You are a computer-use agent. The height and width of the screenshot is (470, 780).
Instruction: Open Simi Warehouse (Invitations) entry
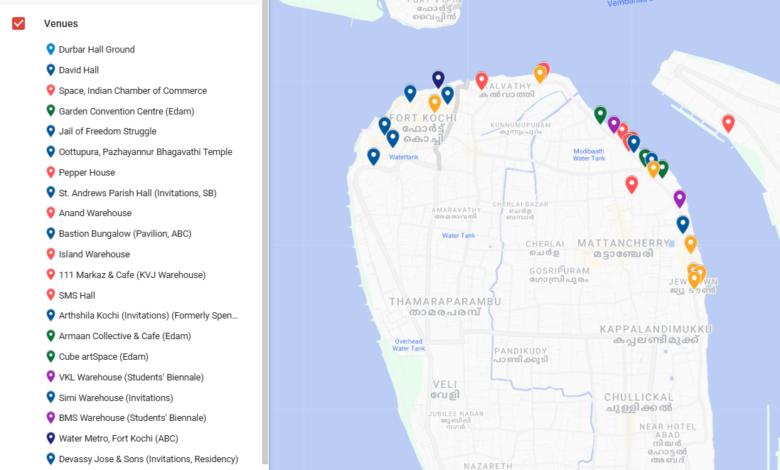116,398
